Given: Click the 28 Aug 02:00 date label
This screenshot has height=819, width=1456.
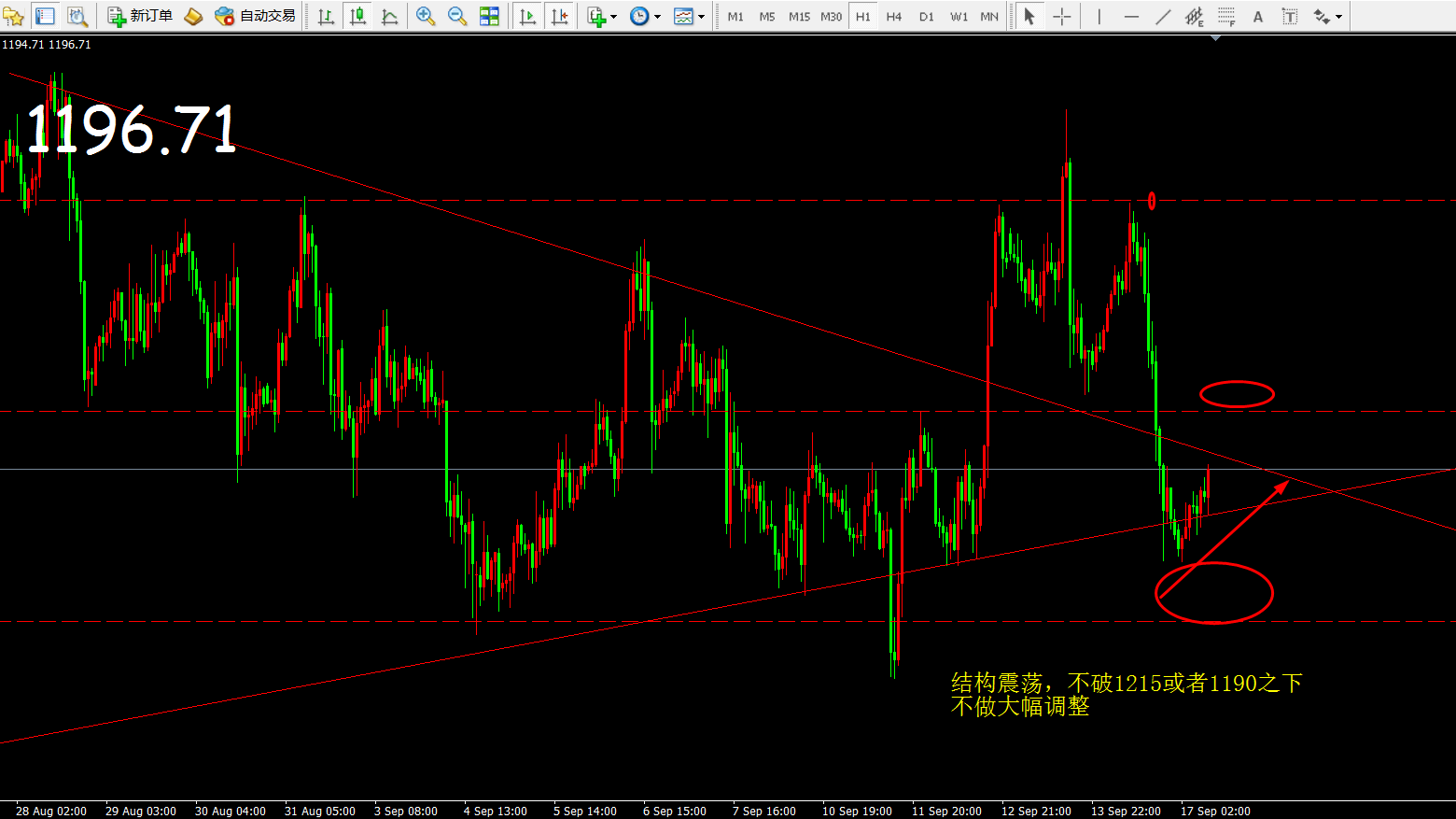Looking at the screenshot, I should pyautogui.click(x=51, y=811).
